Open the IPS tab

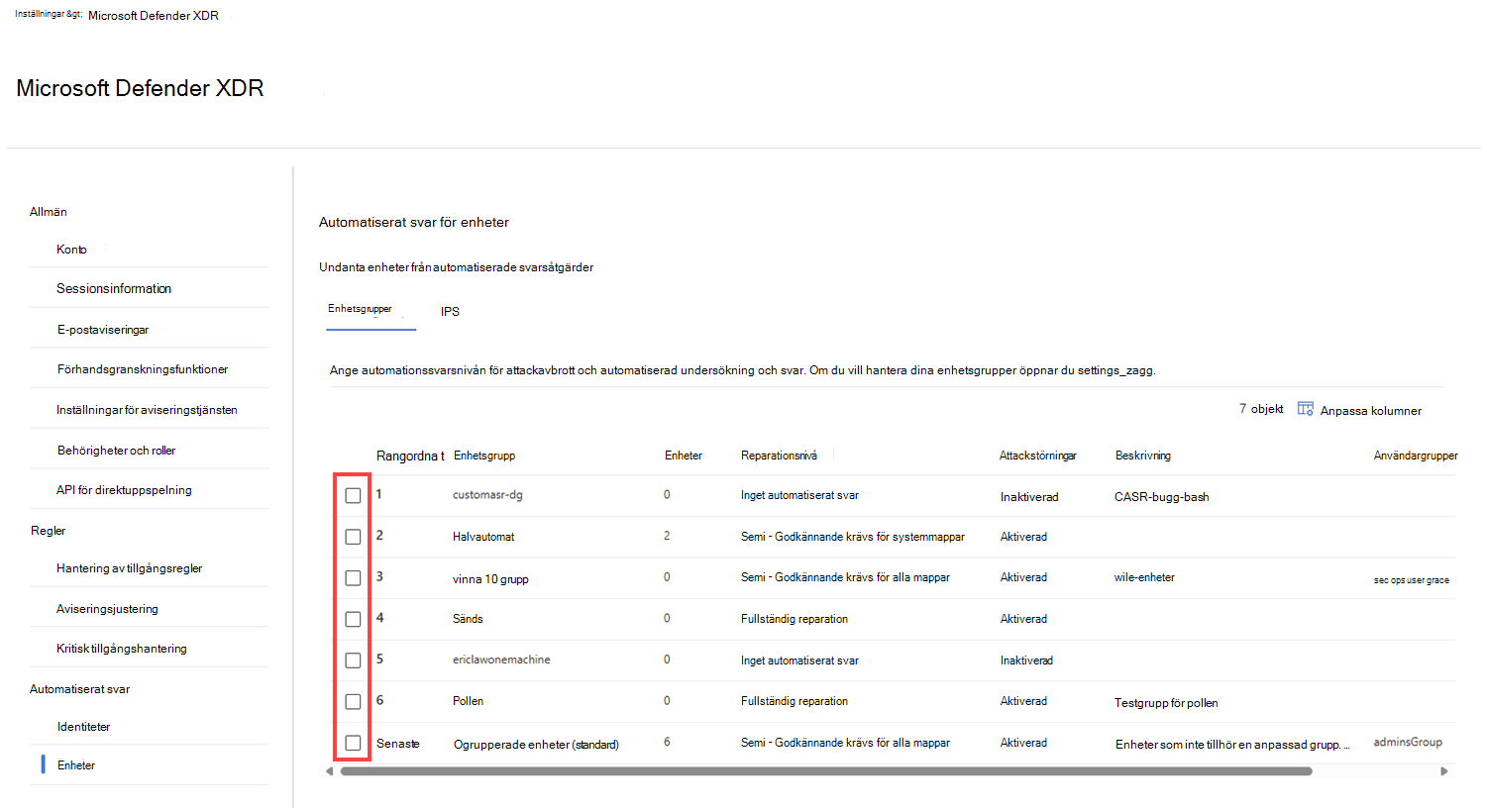(450, 312)
